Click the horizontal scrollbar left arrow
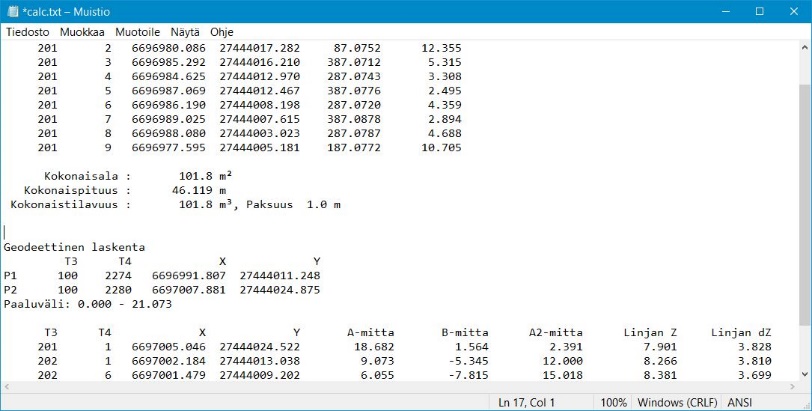This screenshot has height=411, width=812. point(8,386)
